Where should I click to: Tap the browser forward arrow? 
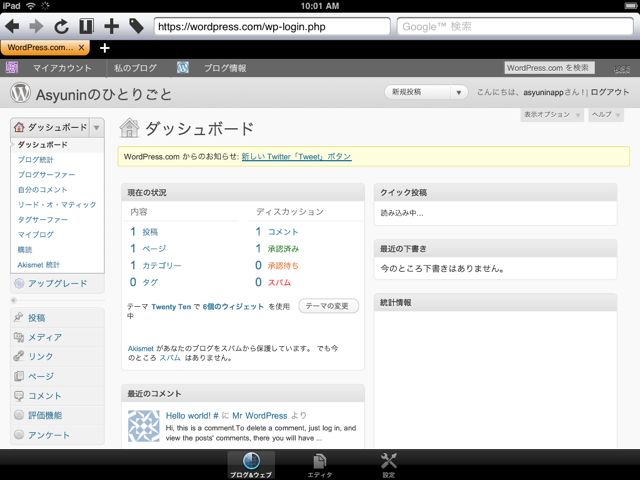click(x=36, y=27)
